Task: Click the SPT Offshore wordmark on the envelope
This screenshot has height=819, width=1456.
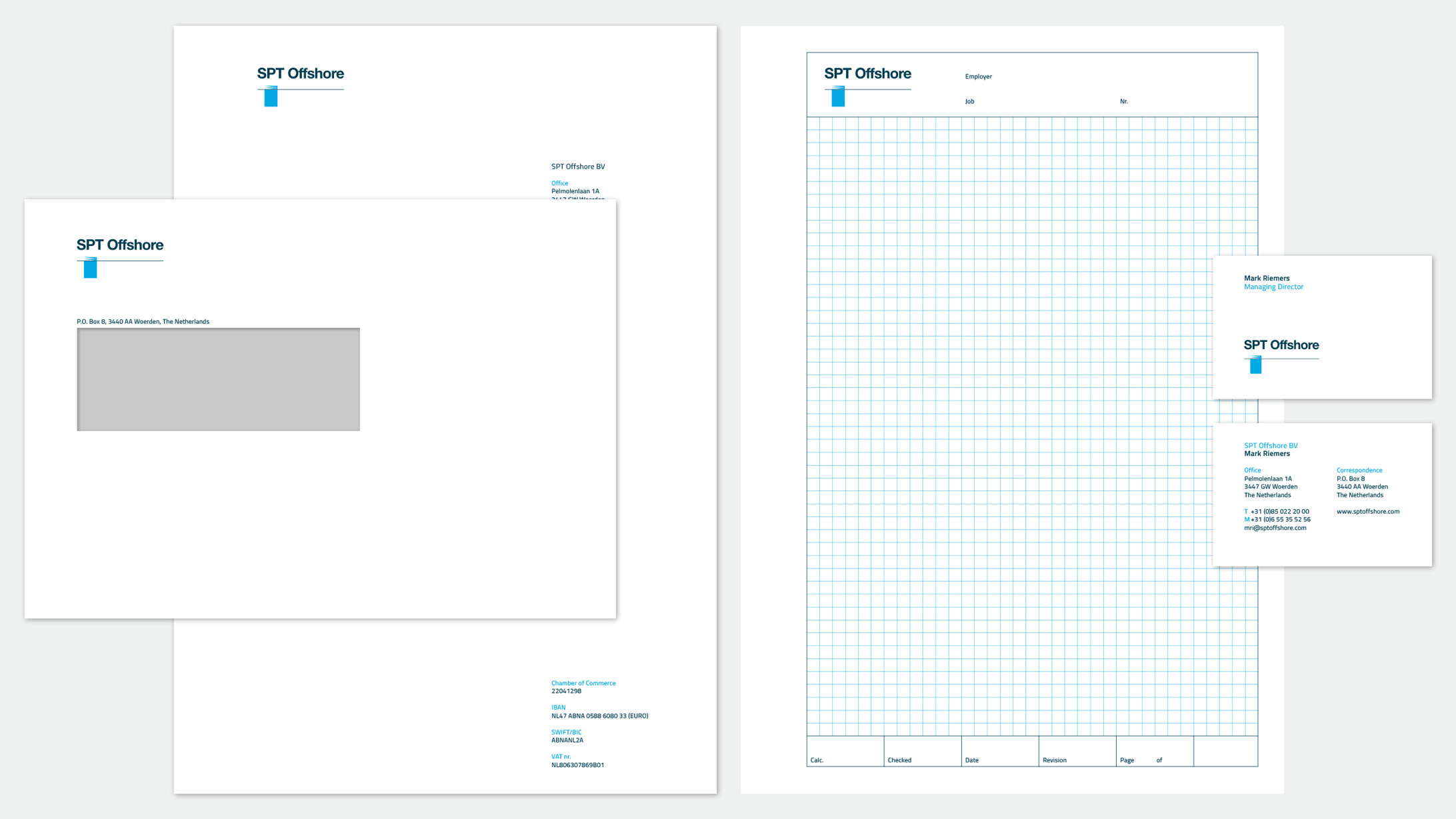Action: (x=120, y=245)
